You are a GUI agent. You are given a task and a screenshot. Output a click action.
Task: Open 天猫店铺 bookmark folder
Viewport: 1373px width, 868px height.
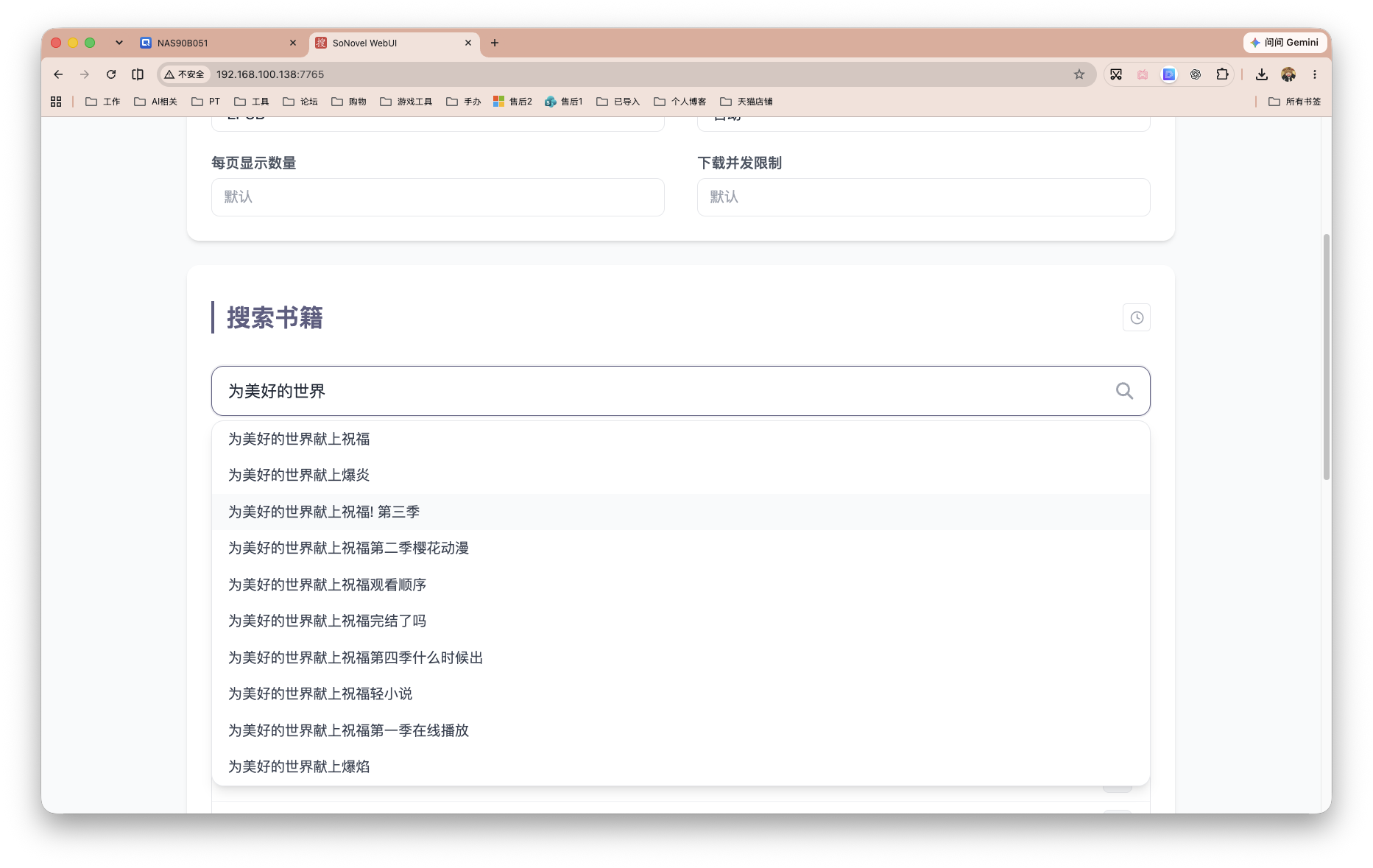[746, 102]
